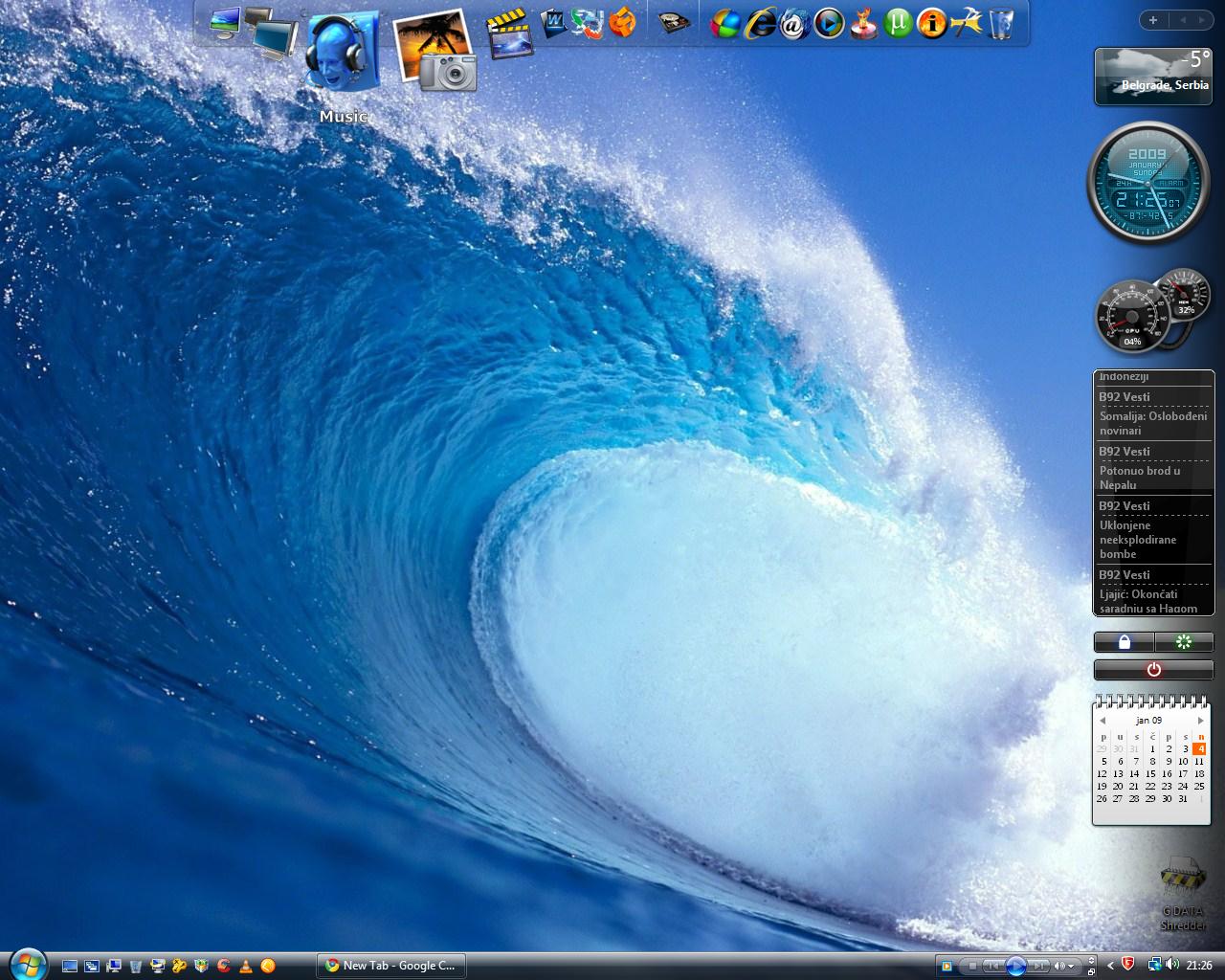The image size is (1225, 980).
Task: Open the yellow key icon in Quick Launch
Action: [180, 966]
